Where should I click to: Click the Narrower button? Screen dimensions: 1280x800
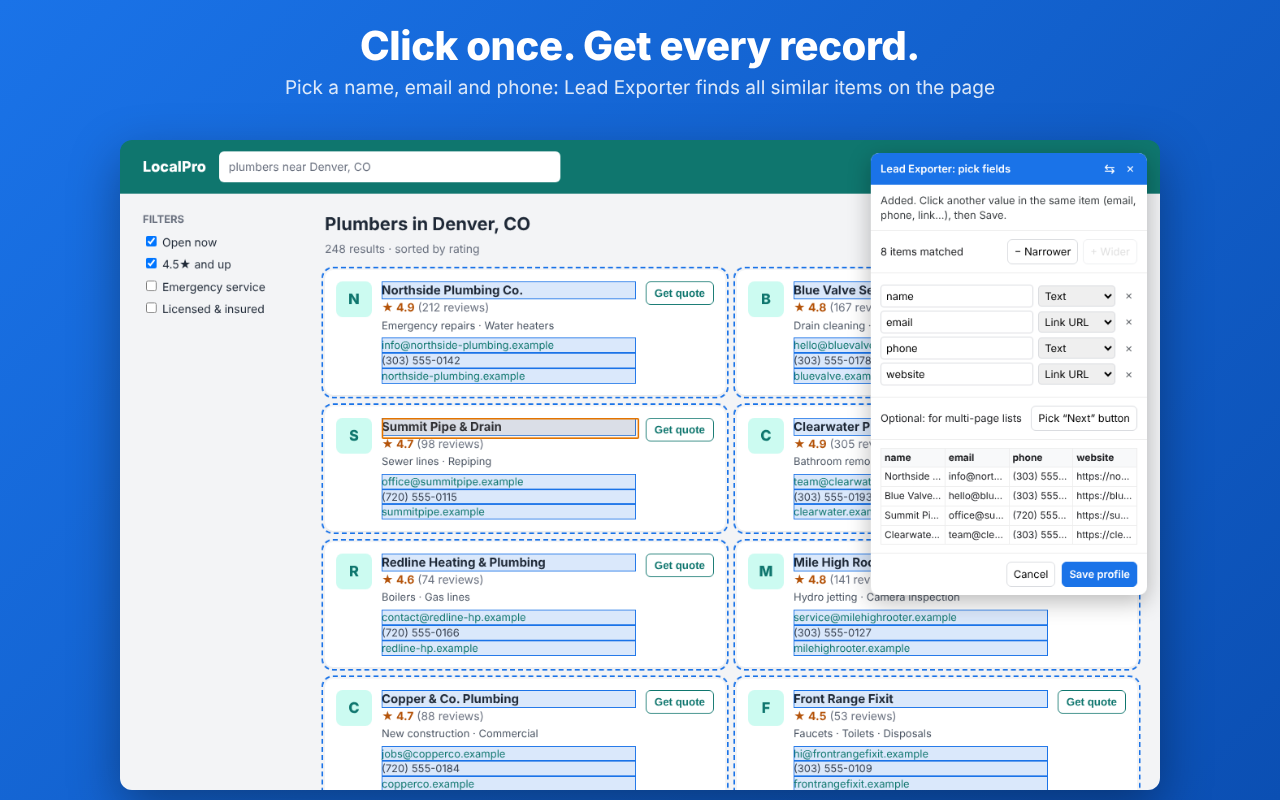(x=1042, y=252)
